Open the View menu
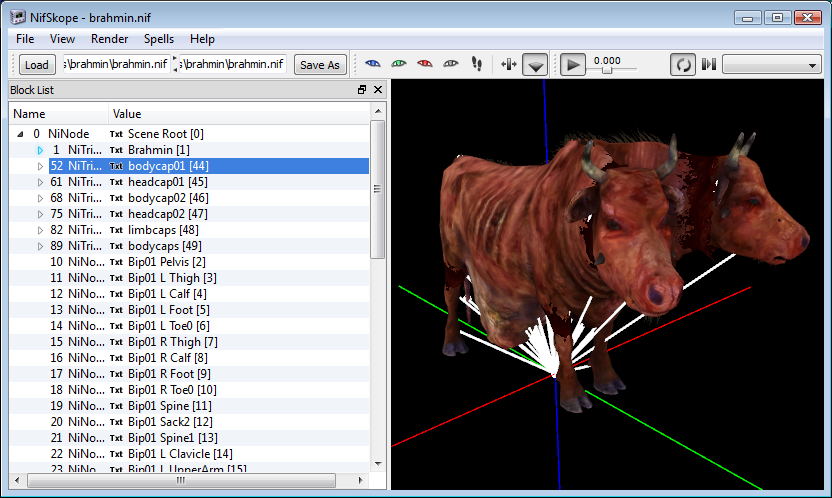This screenshot has height=498, width=832. pos(62,39)
